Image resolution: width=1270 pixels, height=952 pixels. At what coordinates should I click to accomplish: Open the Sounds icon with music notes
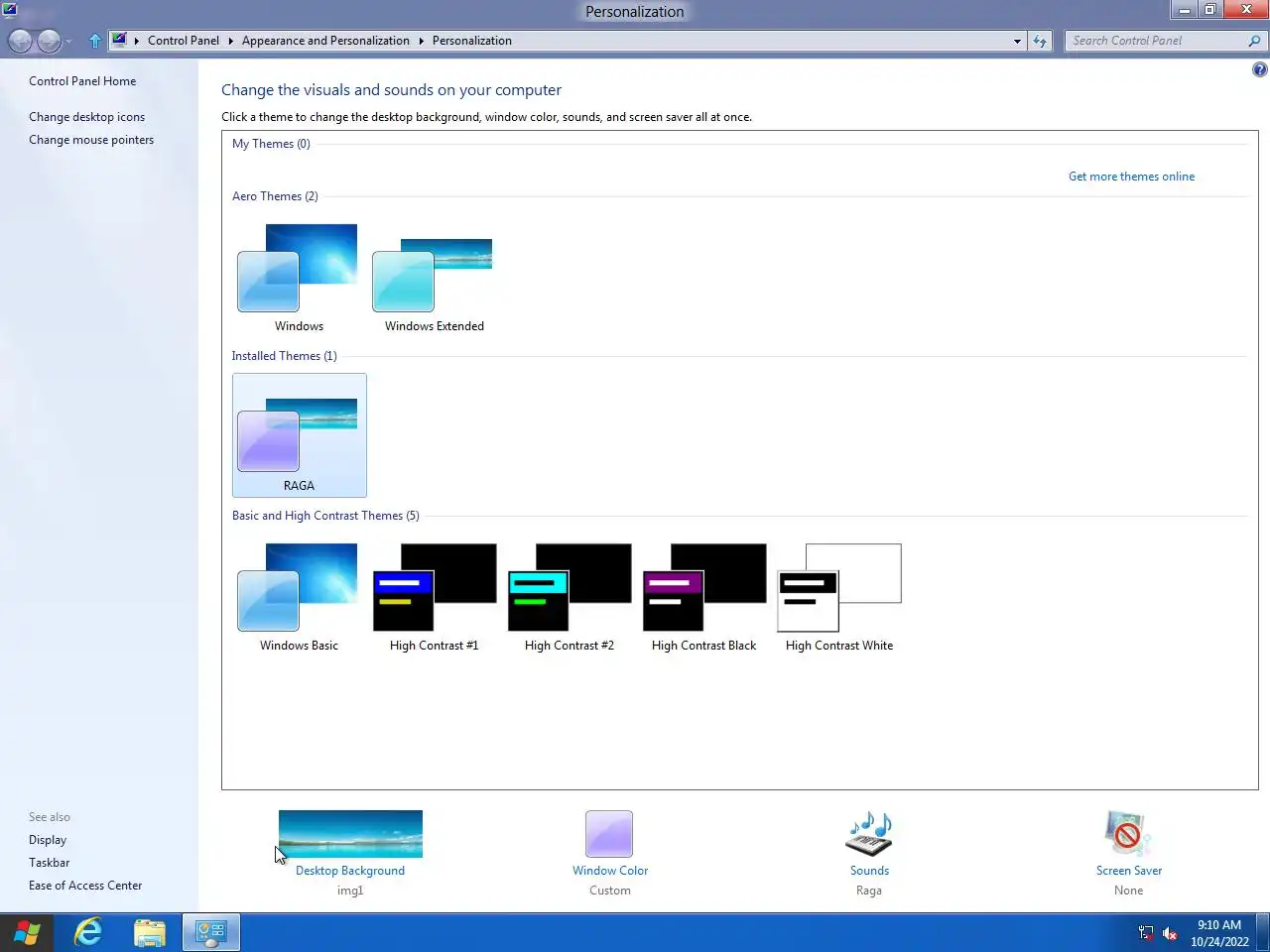(869, 834)
